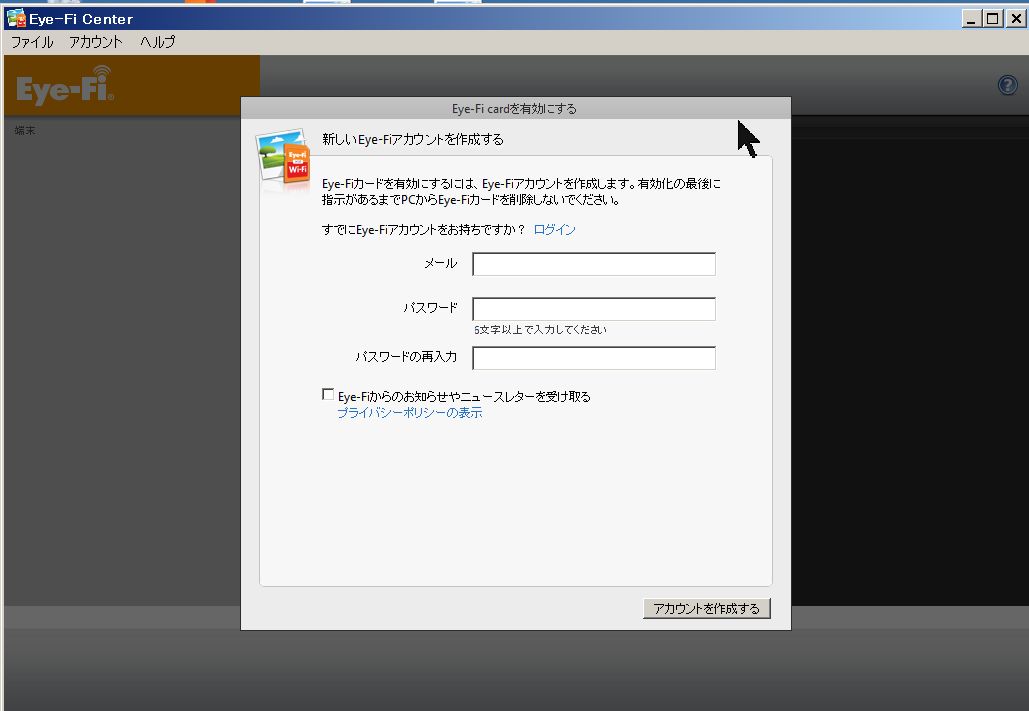1029x711 pixels.
Task: Click the dialog title Eye-Fi cardを有効にする
Action: [x=514, y=108]
